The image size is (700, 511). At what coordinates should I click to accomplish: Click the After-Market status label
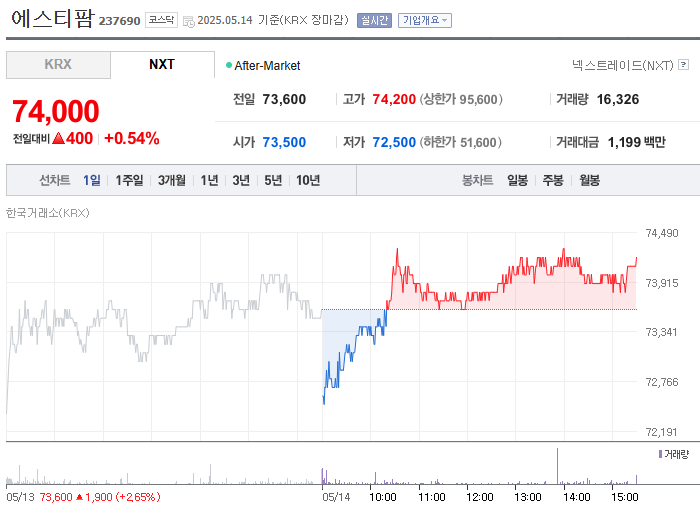[x=267, y=66]
